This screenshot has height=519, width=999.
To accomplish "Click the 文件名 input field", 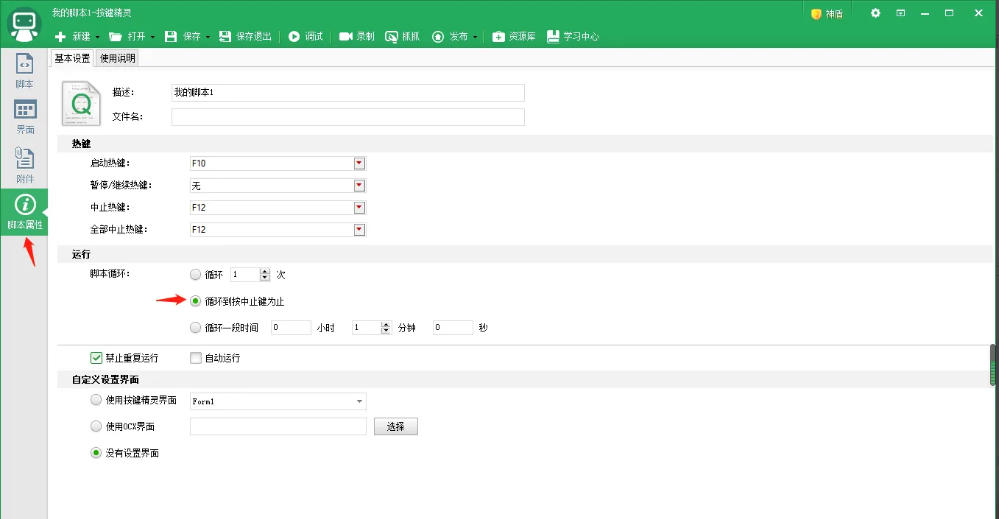I will [x=347, y=117].
